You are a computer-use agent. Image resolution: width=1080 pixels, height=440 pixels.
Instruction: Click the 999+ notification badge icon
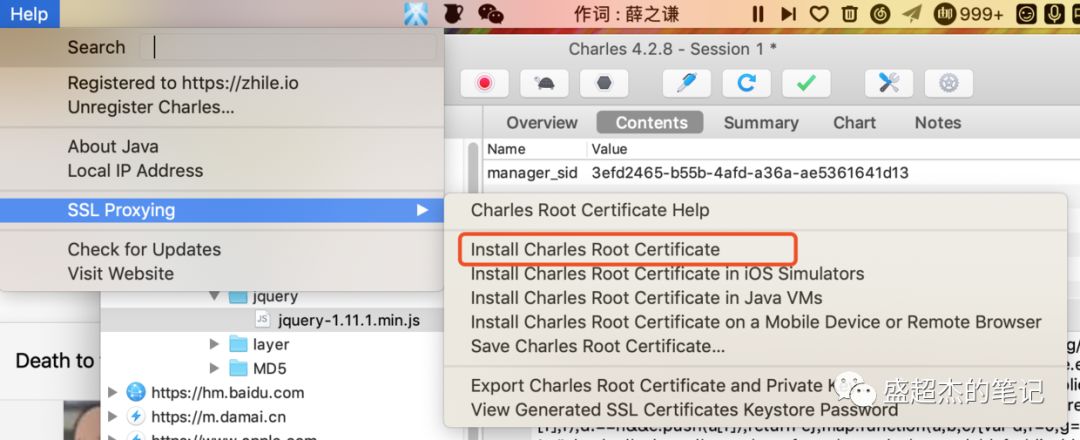968,14
